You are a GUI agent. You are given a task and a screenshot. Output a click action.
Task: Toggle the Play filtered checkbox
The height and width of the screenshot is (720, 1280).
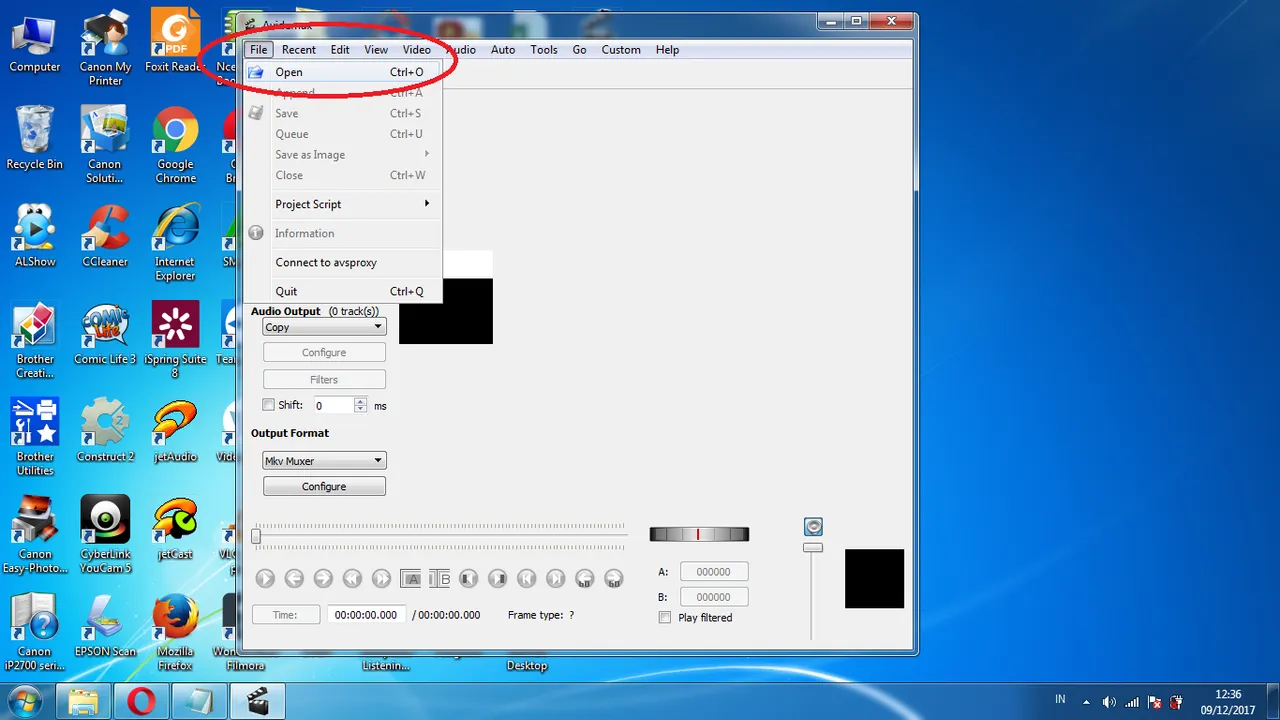coord(665,618)
